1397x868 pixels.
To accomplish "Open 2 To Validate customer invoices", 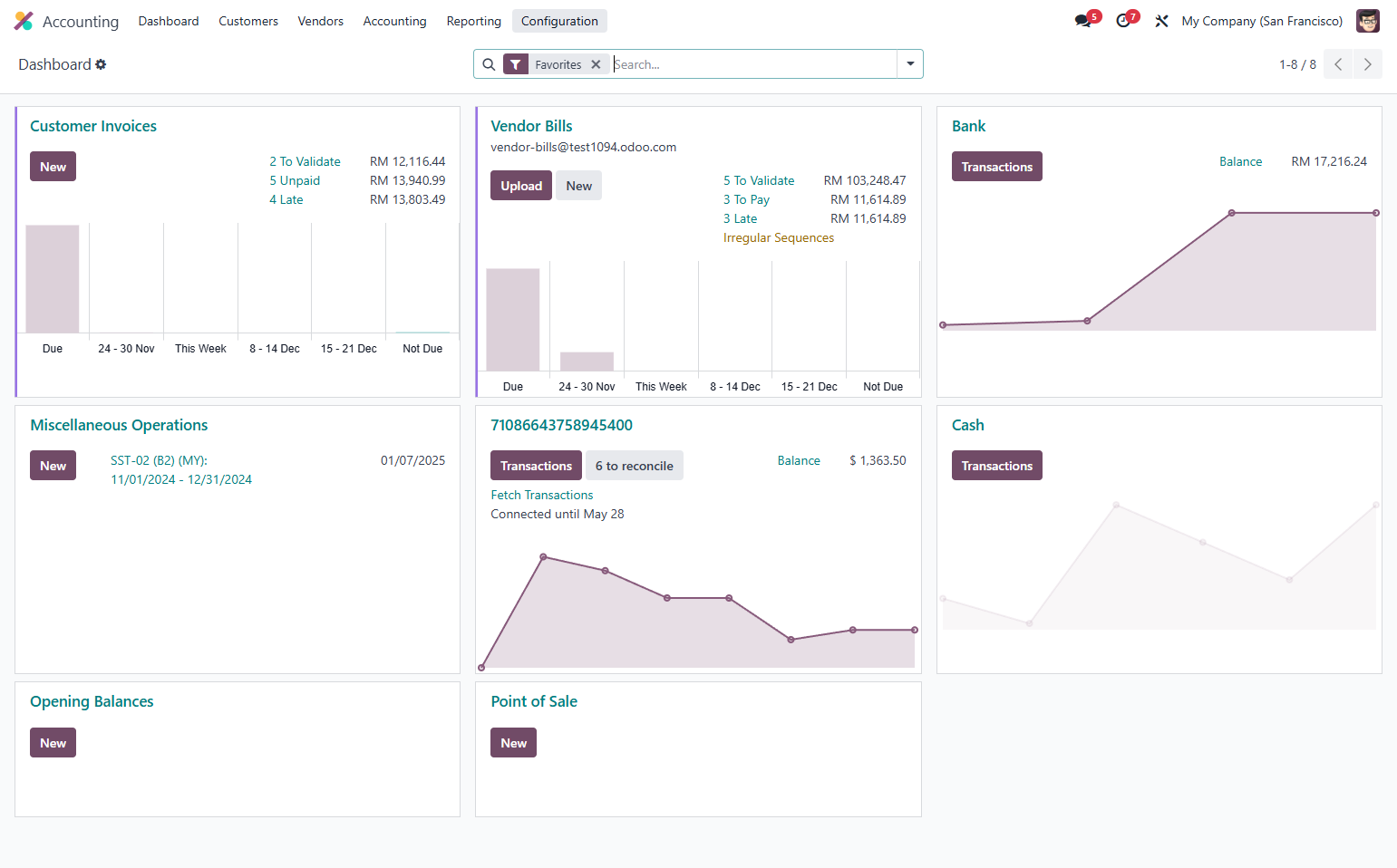I will click(305, 161).
